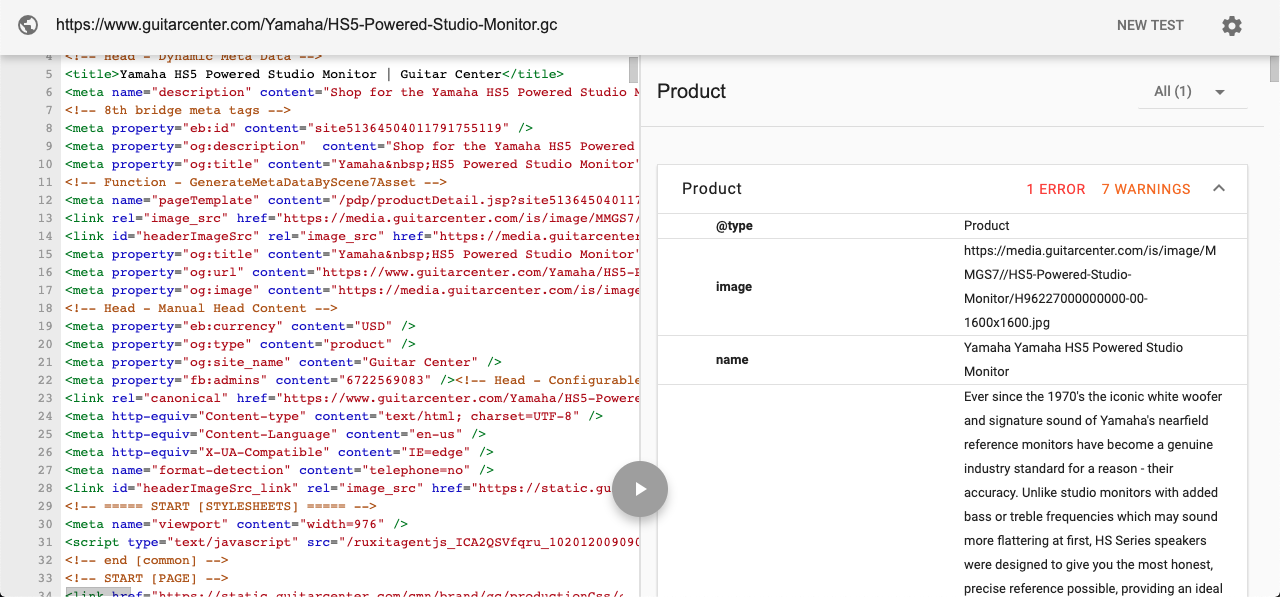Screen dimensions: 1280x597
Task: Open the All (1) filter dropdown
Action: click(1192, 91)
